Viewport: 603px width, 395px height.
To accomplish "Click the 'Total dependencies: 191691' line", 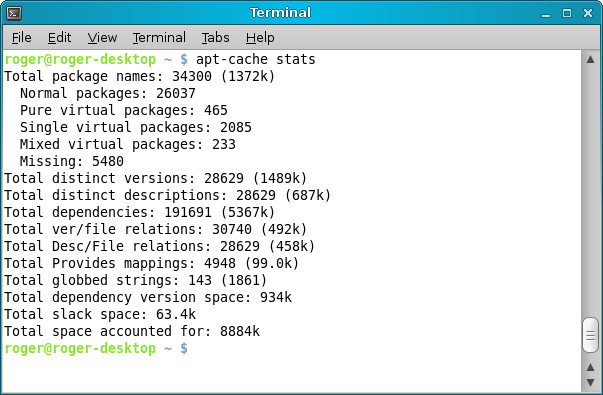I will pyautogui.click(x=140, y=212).
